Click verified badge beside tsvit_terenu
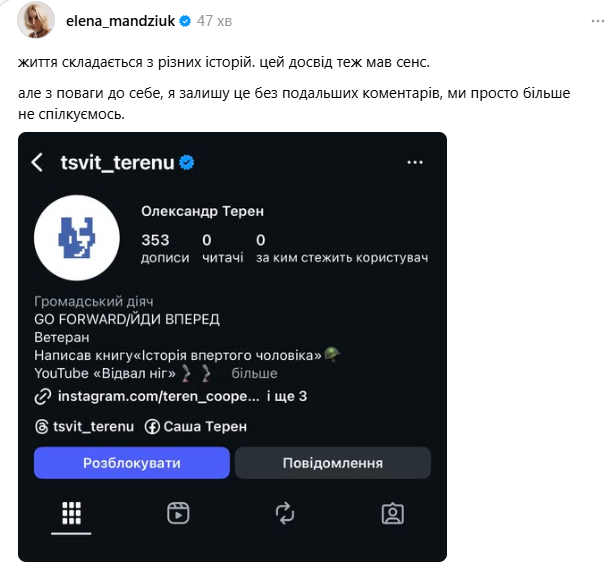 (186, 162)
